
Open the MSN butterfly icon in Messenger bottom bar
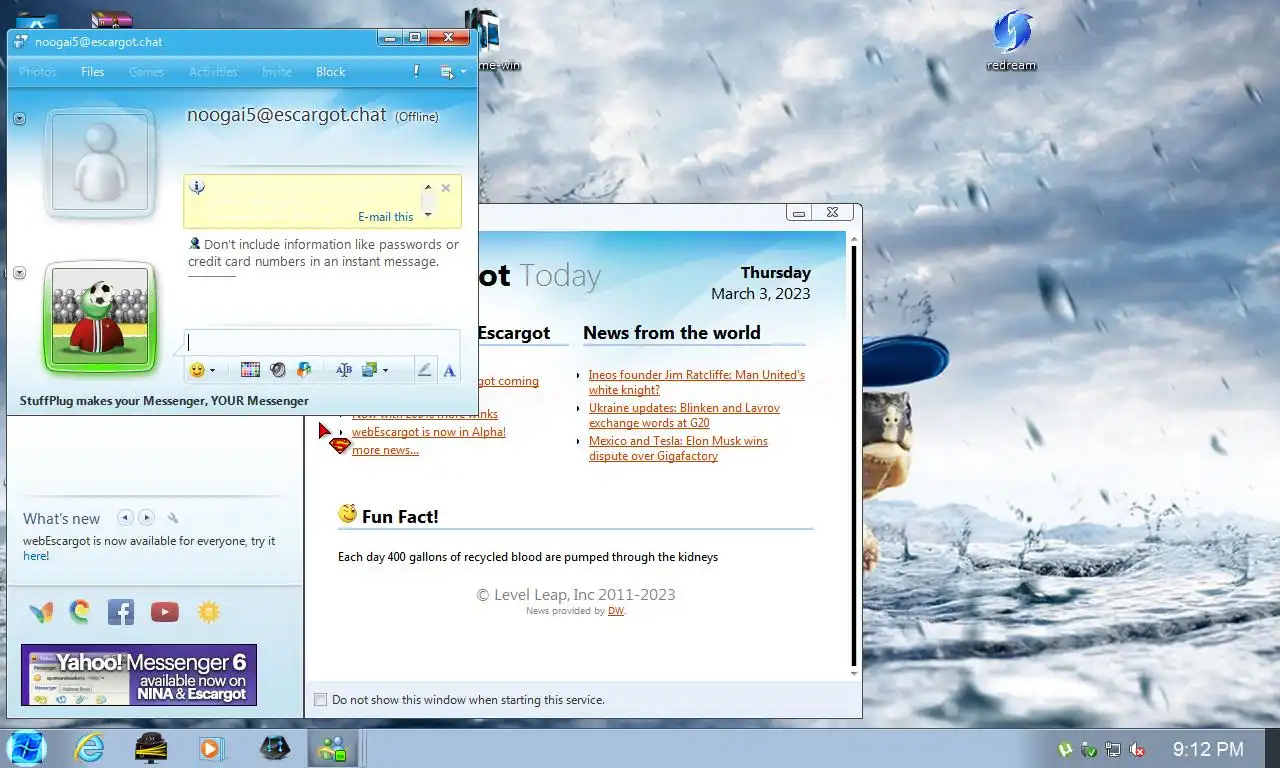tap(41, 612)
